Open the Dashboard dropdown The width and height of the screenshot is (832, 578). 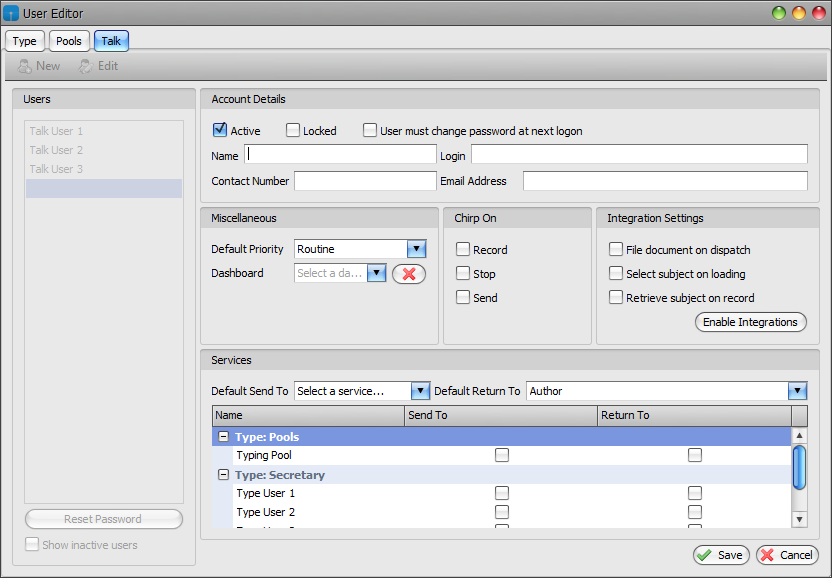point(376,273)
